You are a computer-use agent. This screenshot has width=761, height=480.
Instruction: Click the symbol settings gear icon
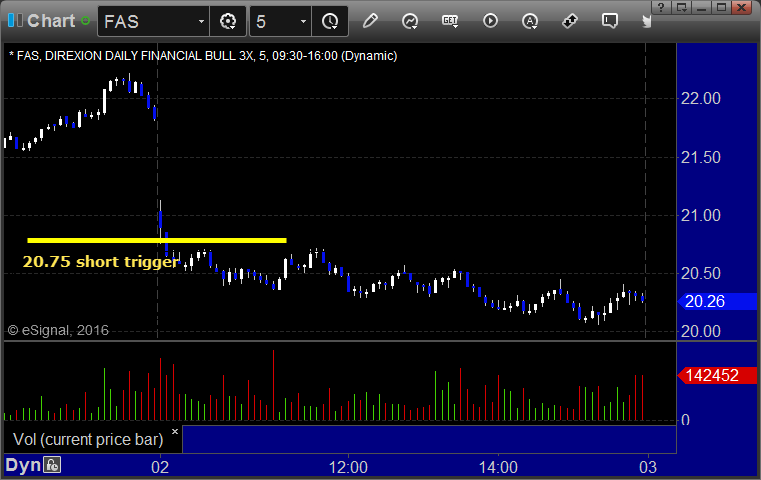228,21
